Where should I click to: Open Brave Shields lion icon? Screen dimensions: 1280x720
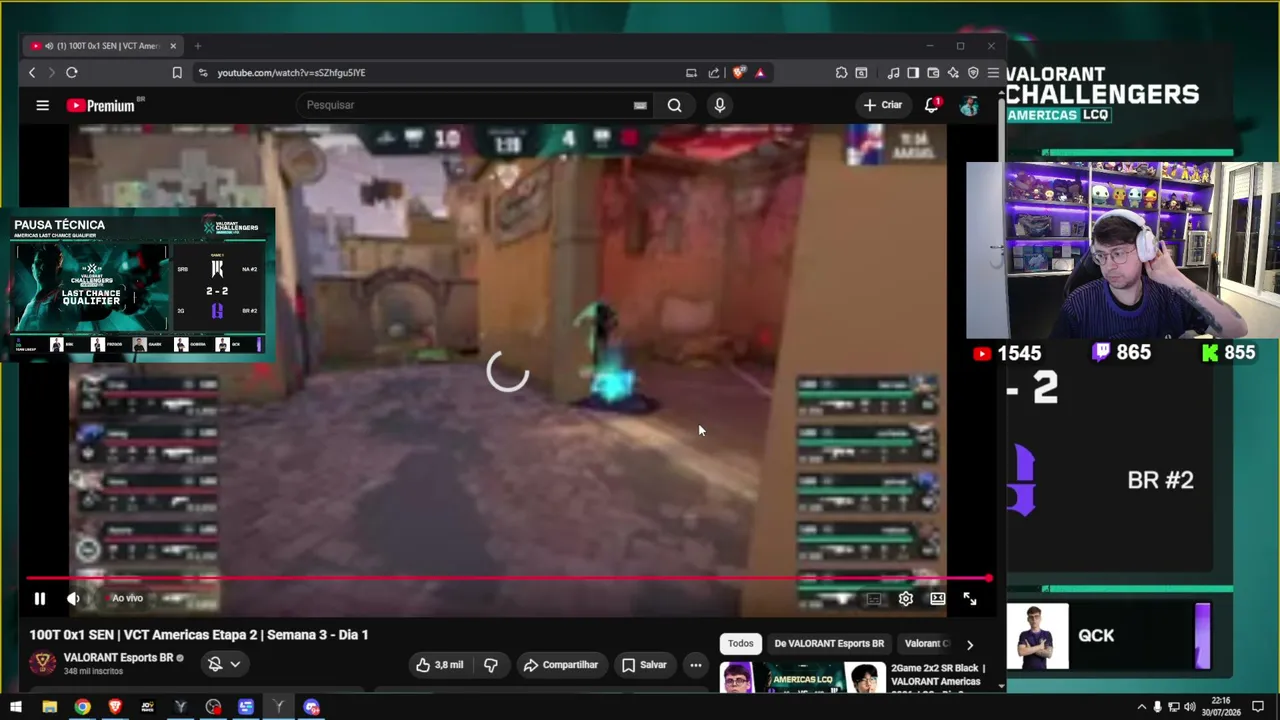click(x=739, y=73)
